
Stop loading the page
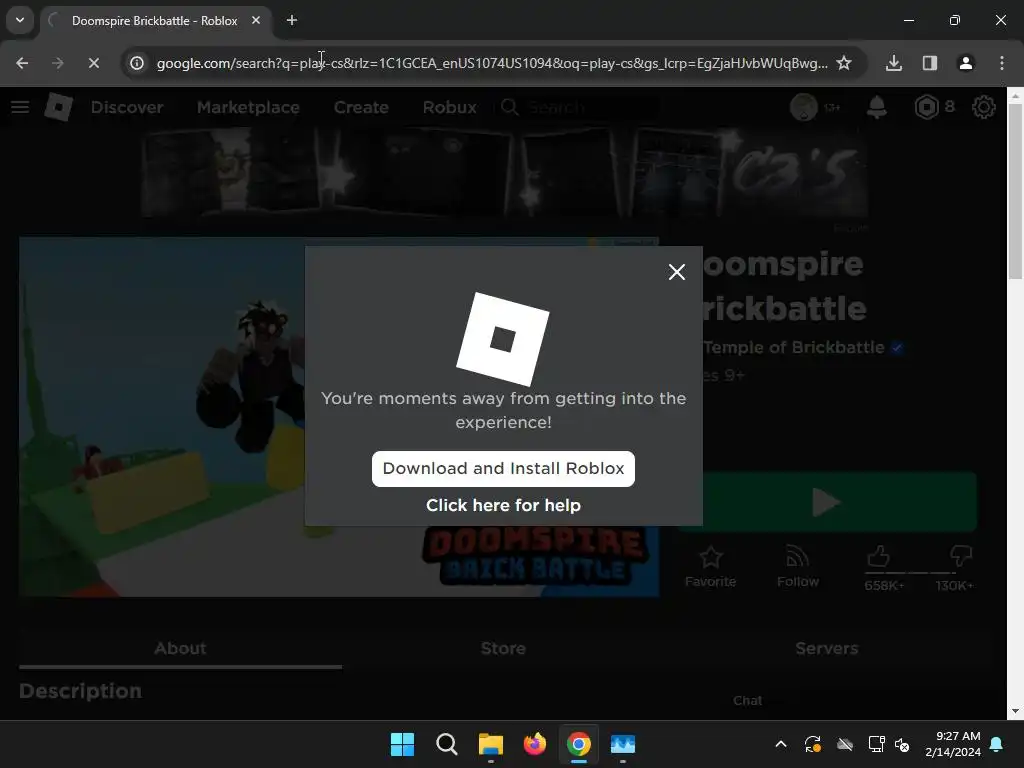coord(93,63)
